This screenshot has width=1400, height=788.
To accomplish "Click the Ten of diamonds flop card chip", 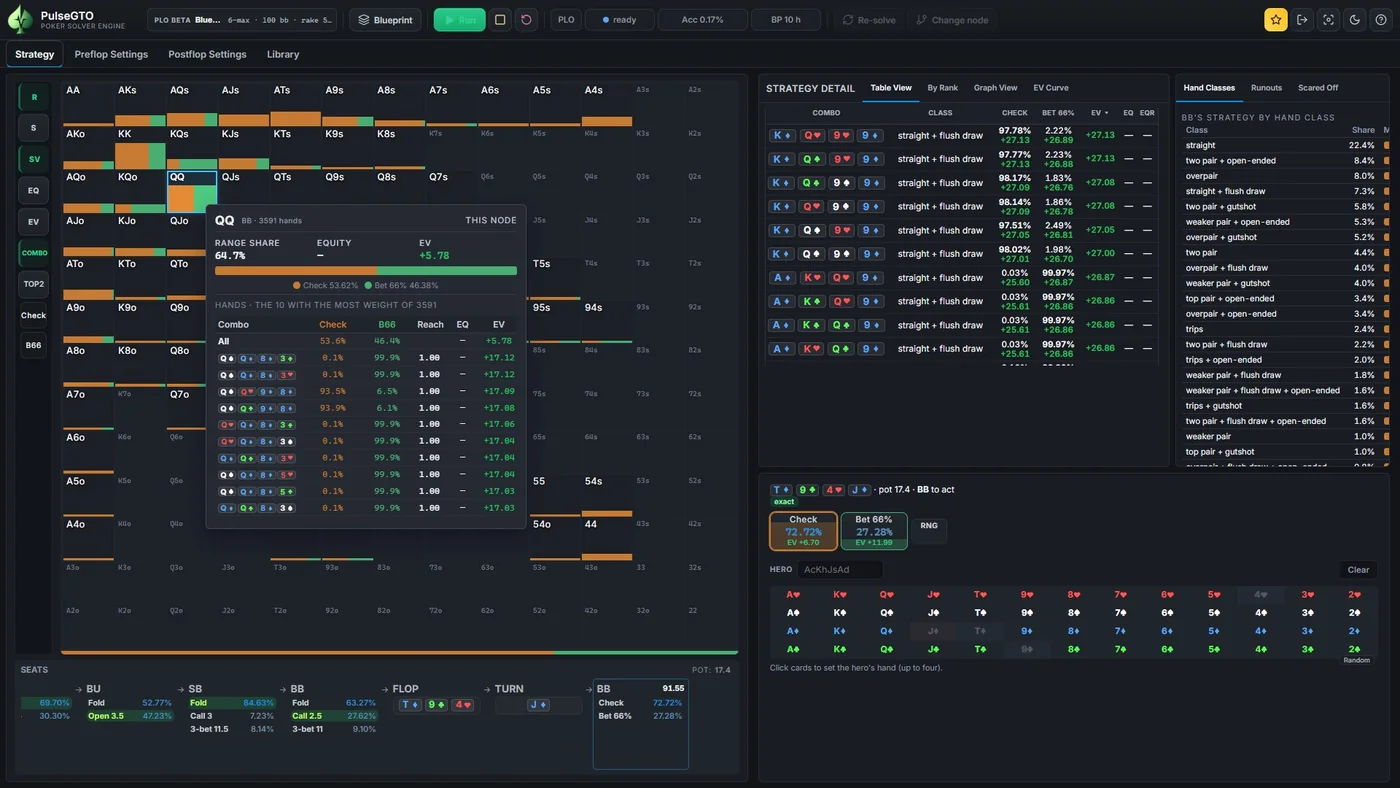I will (x=410, y=705).
